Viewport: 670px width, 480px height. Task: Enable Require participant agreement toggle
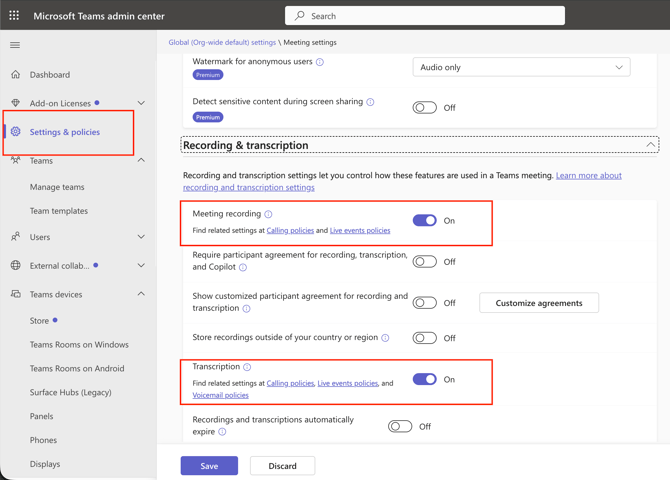pos(424,262)
